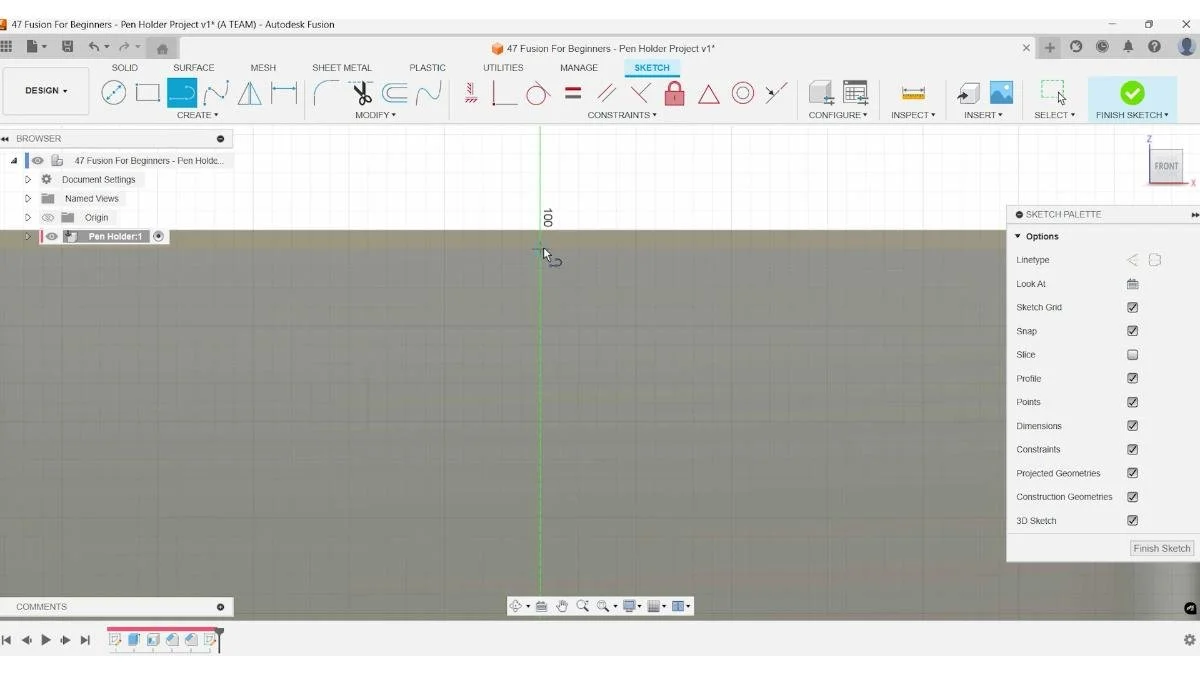
Task: Click the save icon in top bar
Action: click(x=67, y=47)
